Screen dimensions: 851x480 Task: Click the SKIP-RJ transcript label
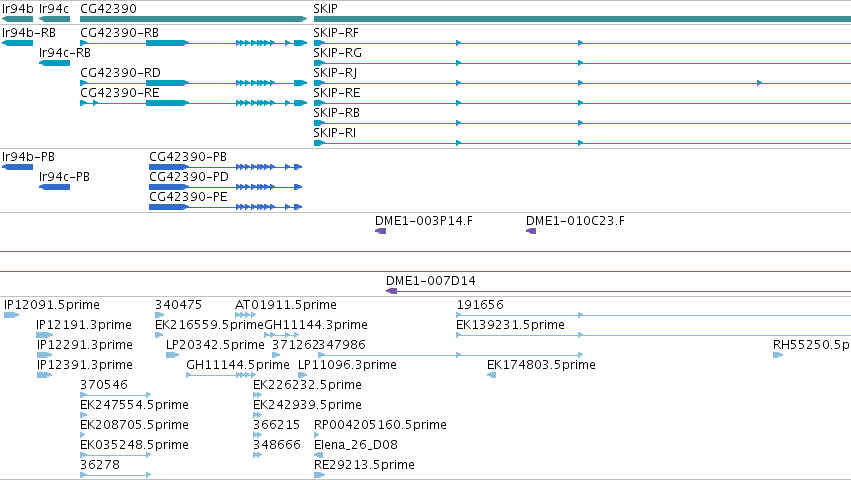[x=335, y=73]
